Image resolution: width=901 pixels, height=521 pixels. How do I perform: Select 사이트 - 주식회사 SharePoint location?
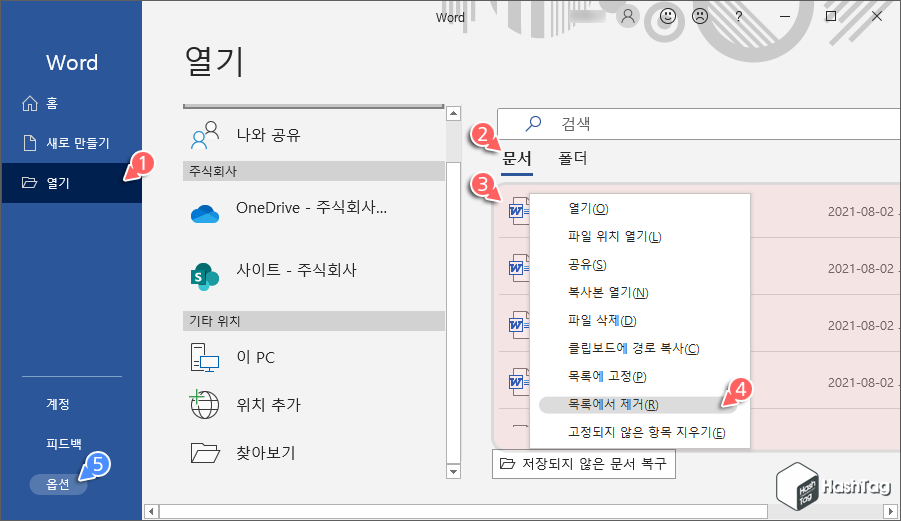point(314,273)
